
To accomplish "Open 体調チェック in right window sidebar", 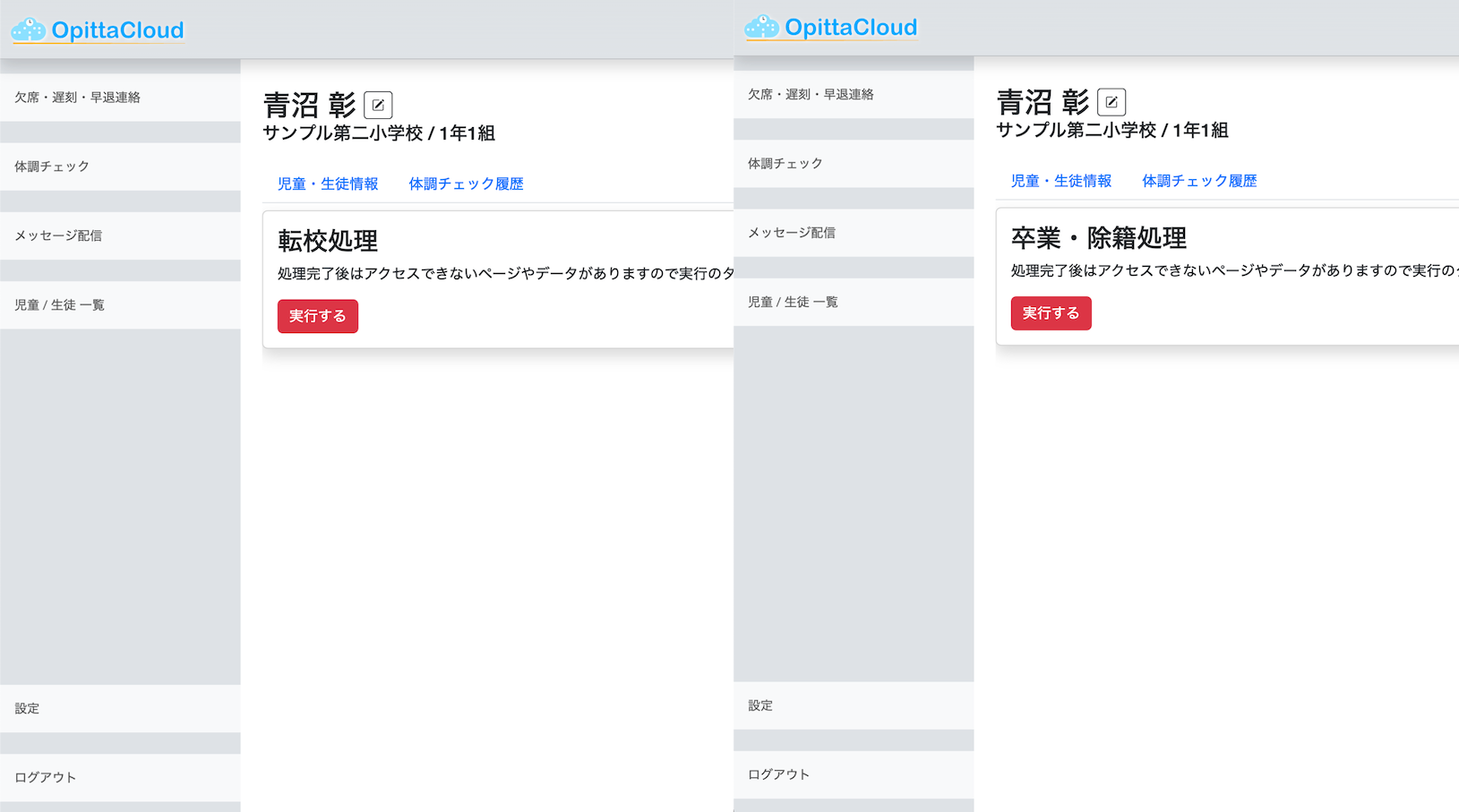I will 854,164.
